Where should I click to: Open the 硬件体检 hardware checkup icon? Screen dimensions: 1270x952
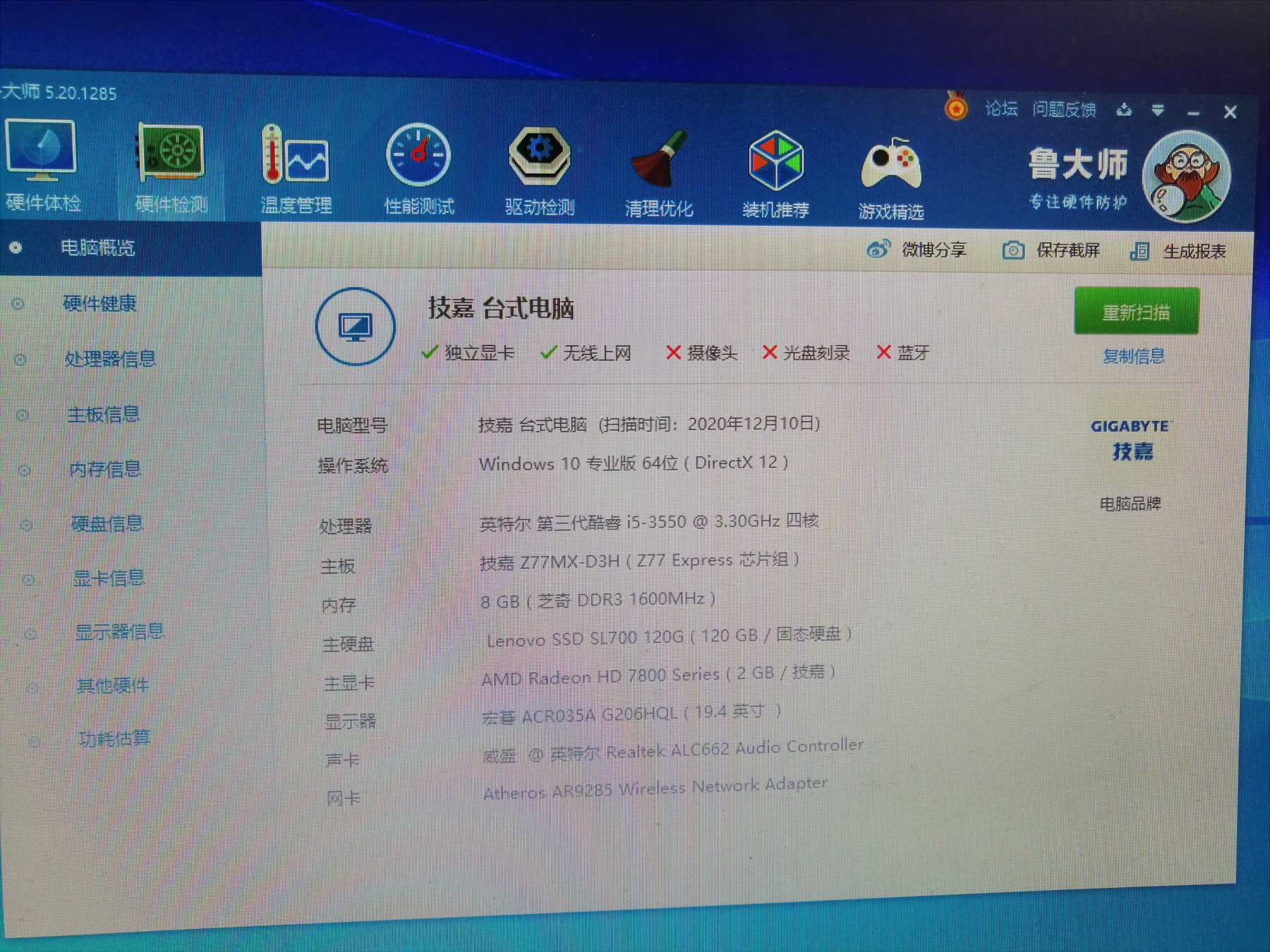[41, 152]
